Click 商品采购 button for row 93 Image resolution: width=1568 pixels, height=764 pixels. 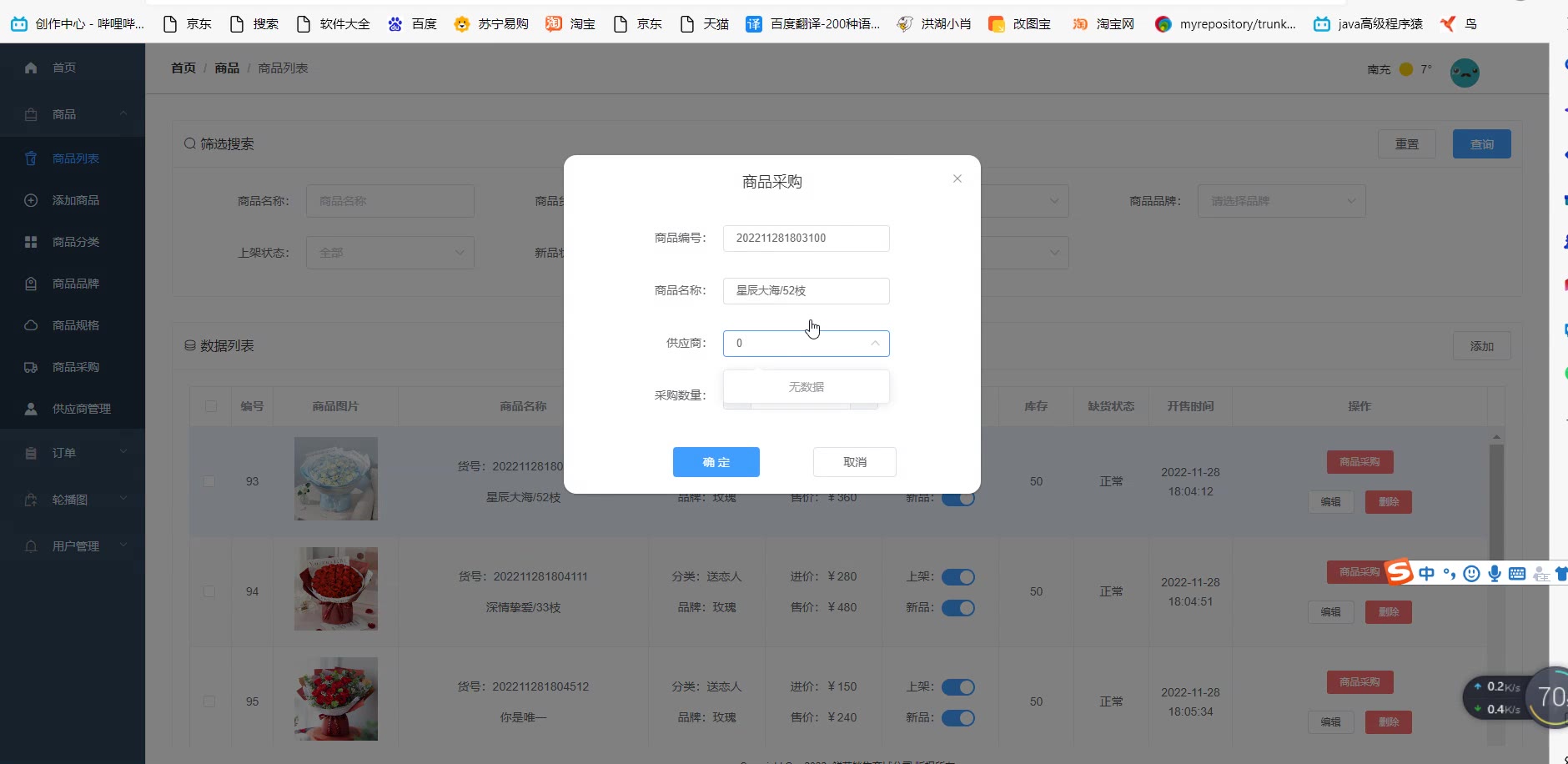coord(1360,462)
